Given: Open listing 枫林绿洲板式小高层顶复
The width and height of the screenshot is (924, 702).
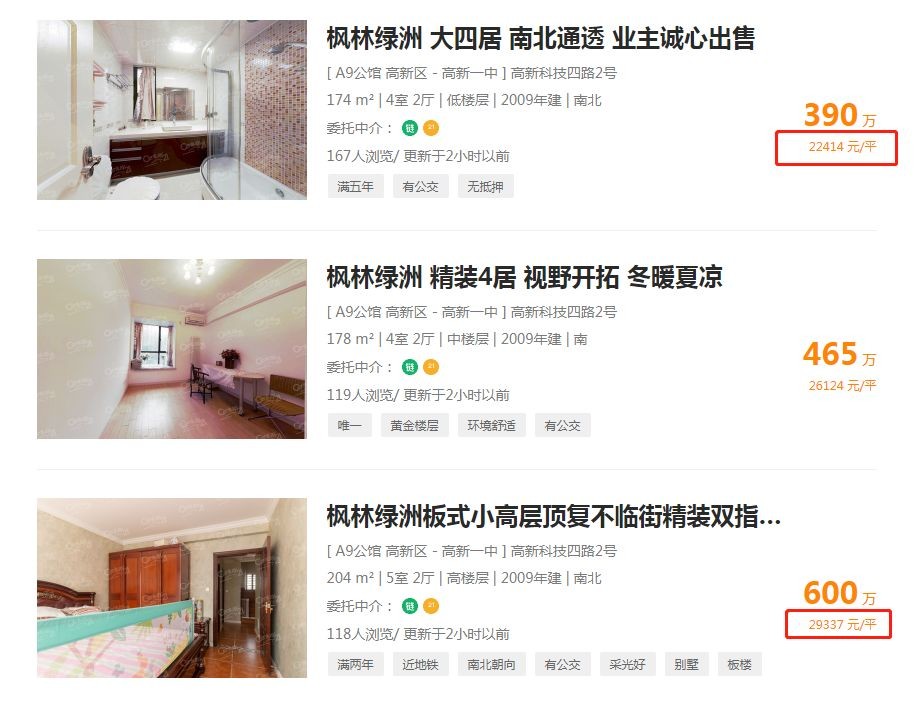Looking at the screenshot, I should 554,517.
